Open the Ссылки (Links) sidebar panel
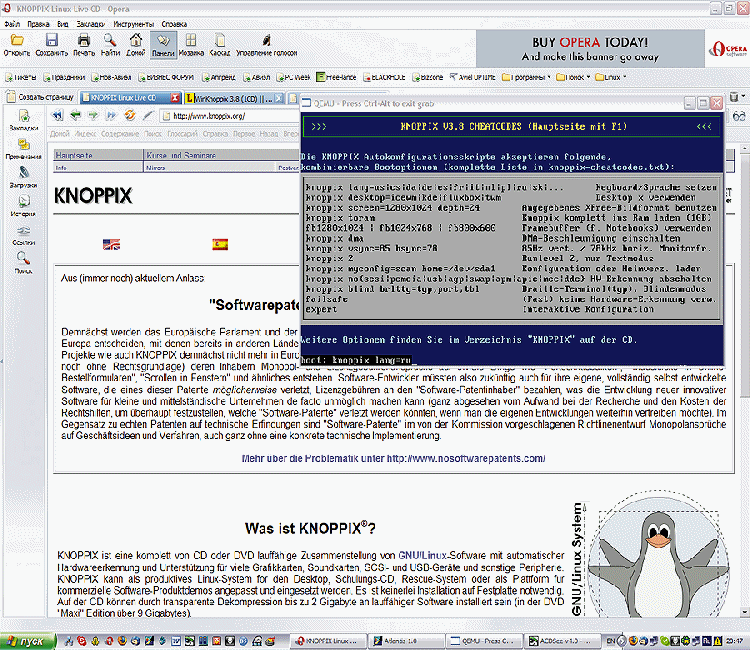This screenshot has height=650, width=750. tap(23, 235)
